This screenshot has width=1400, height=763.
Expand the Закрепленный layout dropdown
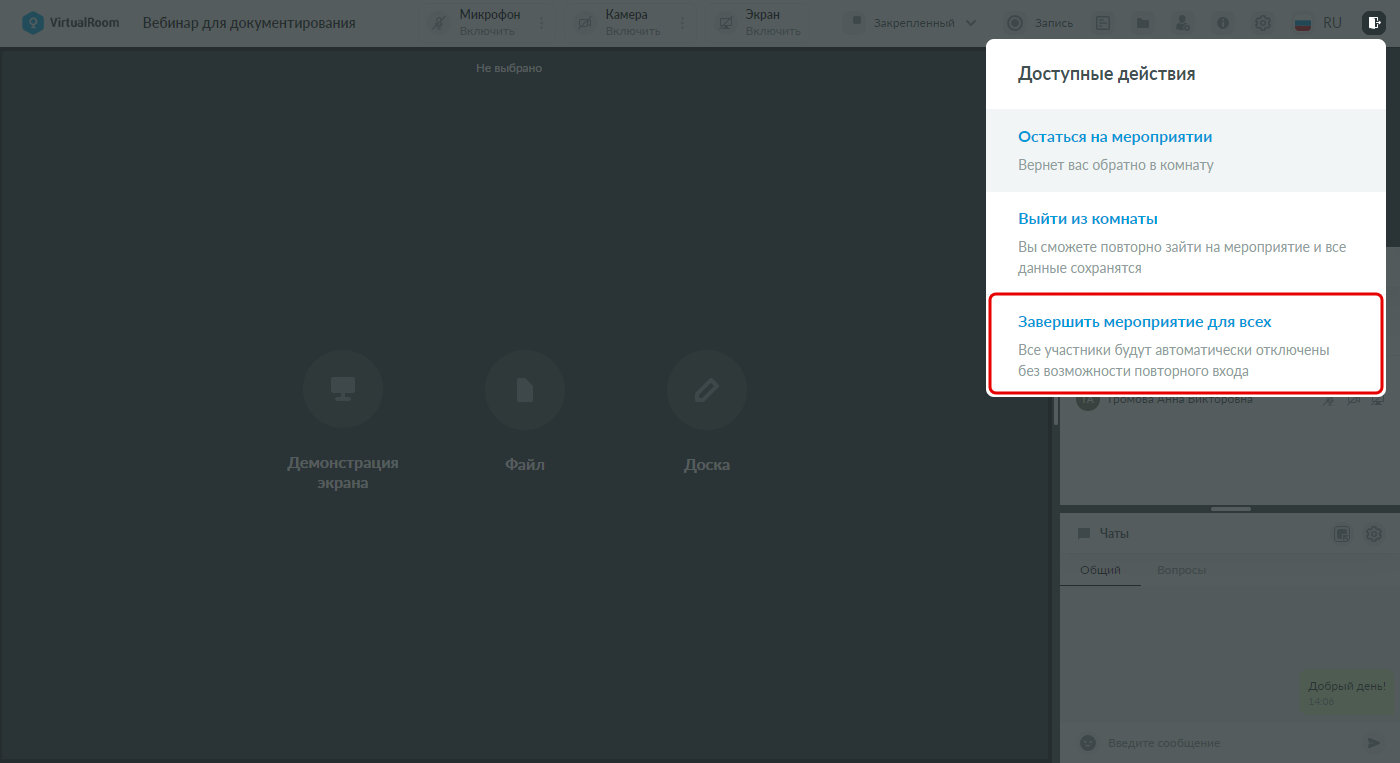[911, 23]
